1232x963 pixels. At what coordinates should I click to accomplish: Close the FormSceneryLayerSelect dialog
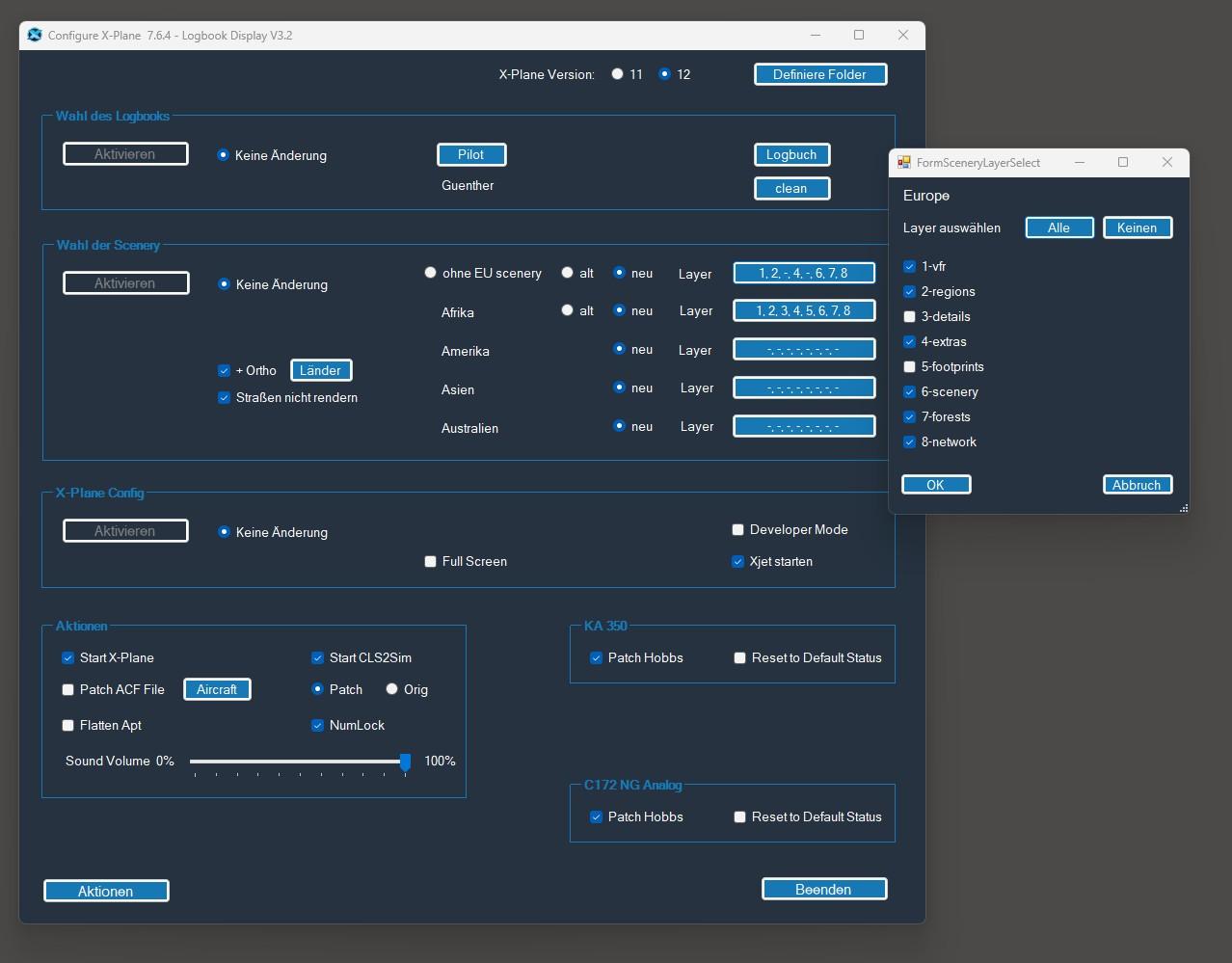[1166, 162]
